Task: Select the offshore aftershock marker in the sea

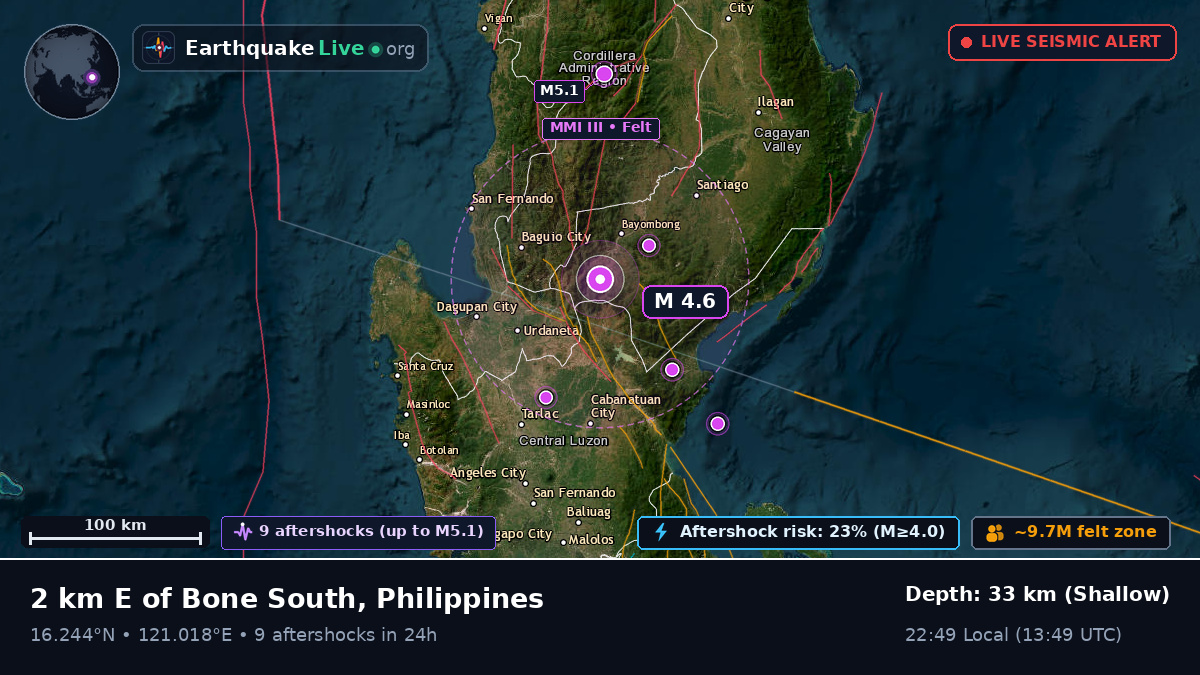Action: point(717,424)
